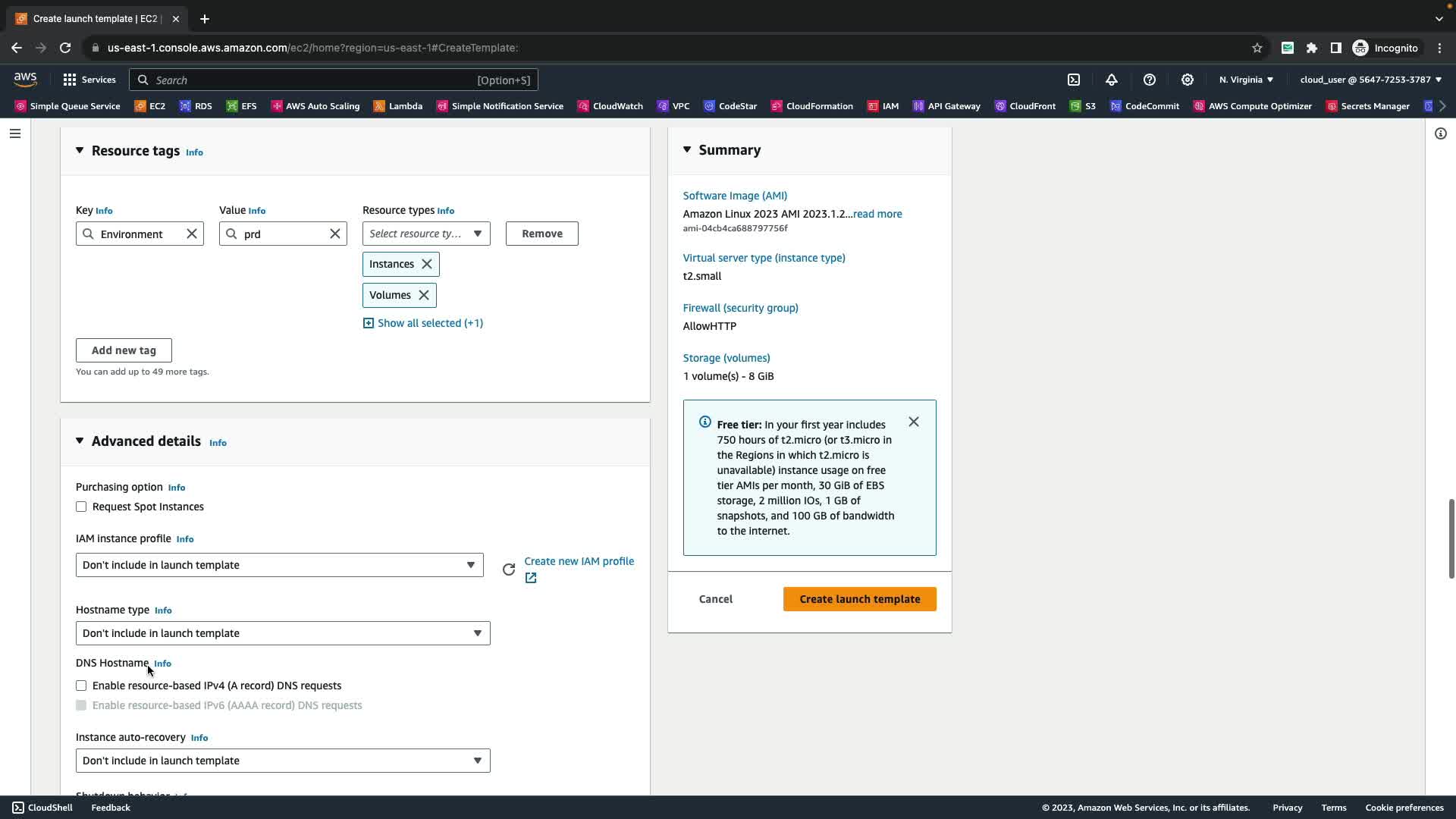Enable Request Spot Instances checkbox
This screenshot has width=1456, height=819.
click(x=81, y=507)
